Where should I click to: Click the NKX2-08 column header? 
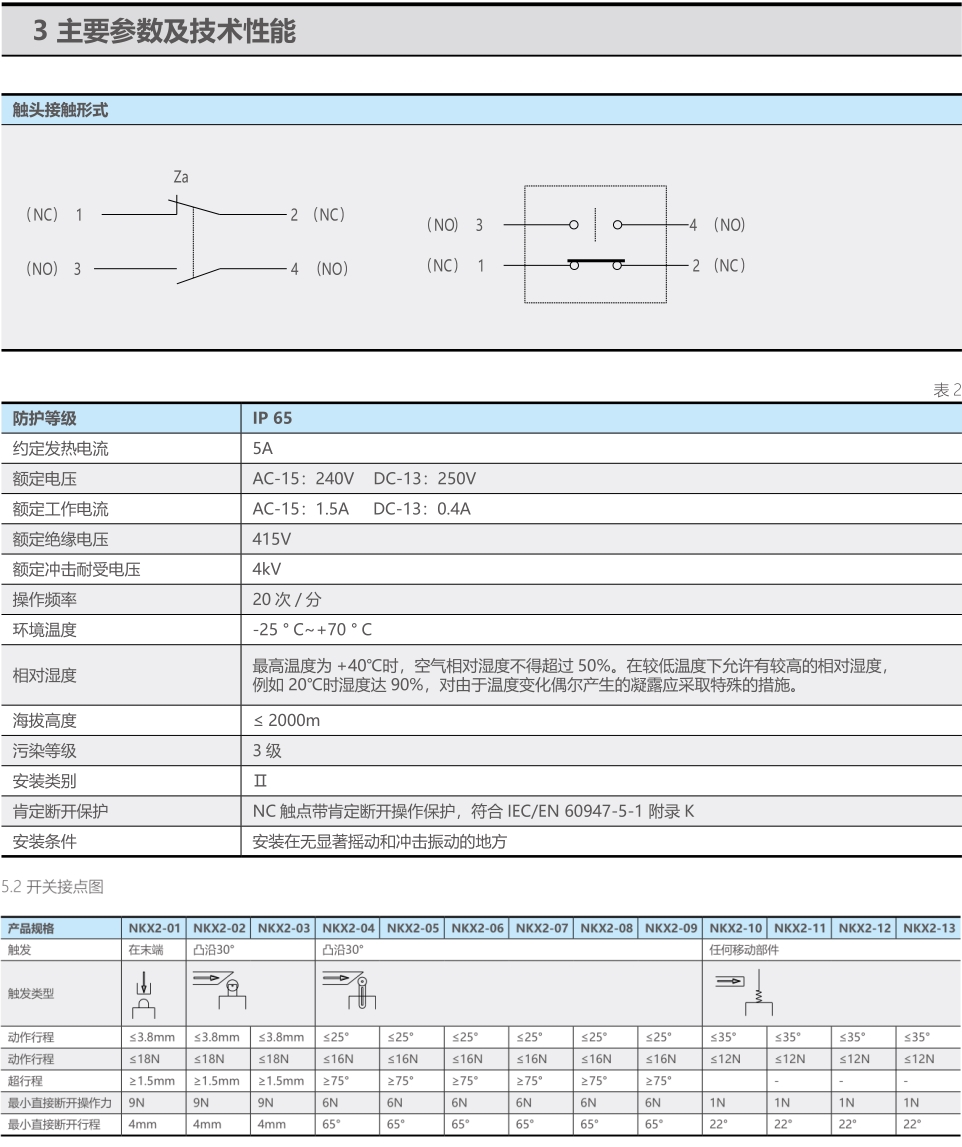tap(606, 928)
